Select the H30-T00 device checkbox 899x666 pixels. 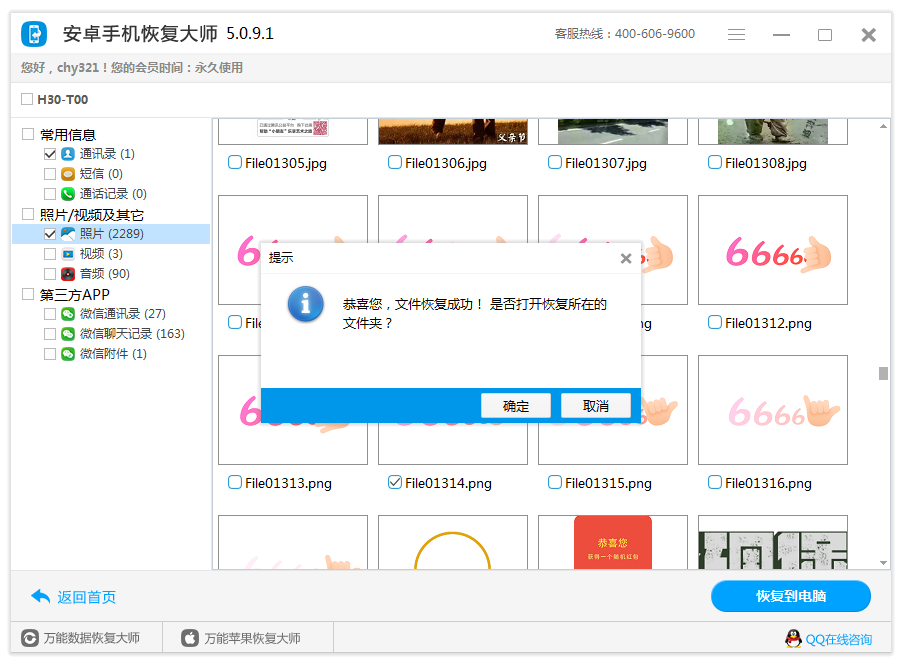coord(27,100)
